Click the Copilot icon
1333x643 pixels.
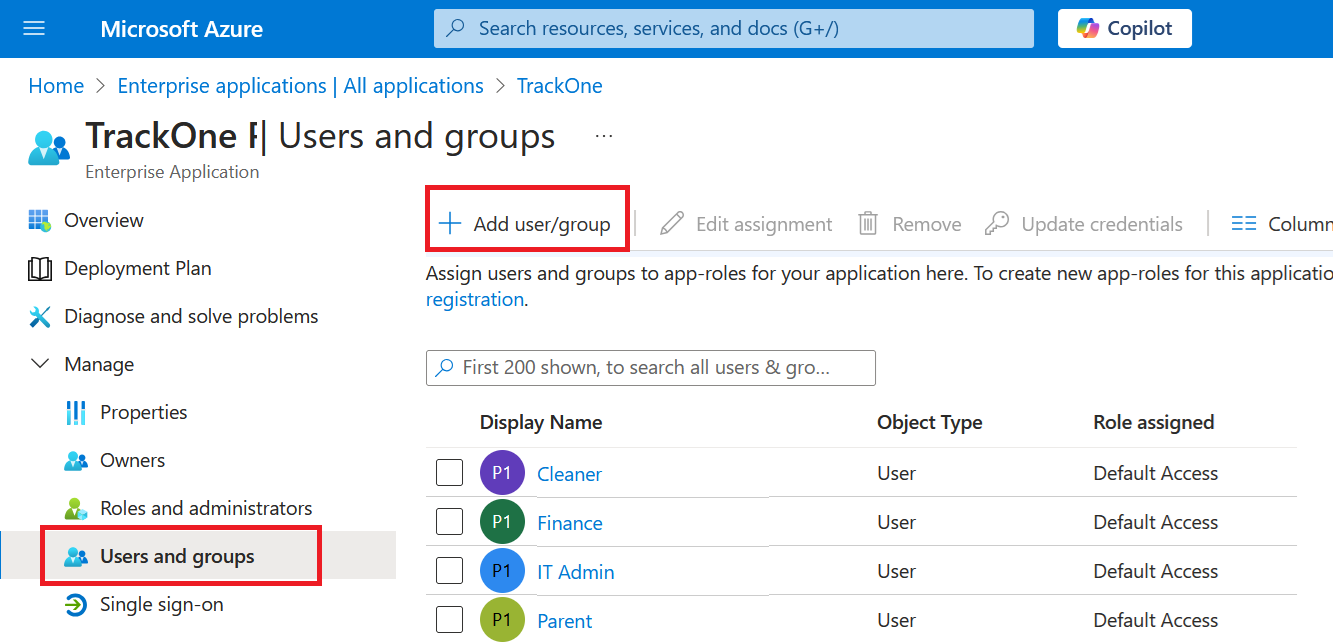(x=1088, y=29)
